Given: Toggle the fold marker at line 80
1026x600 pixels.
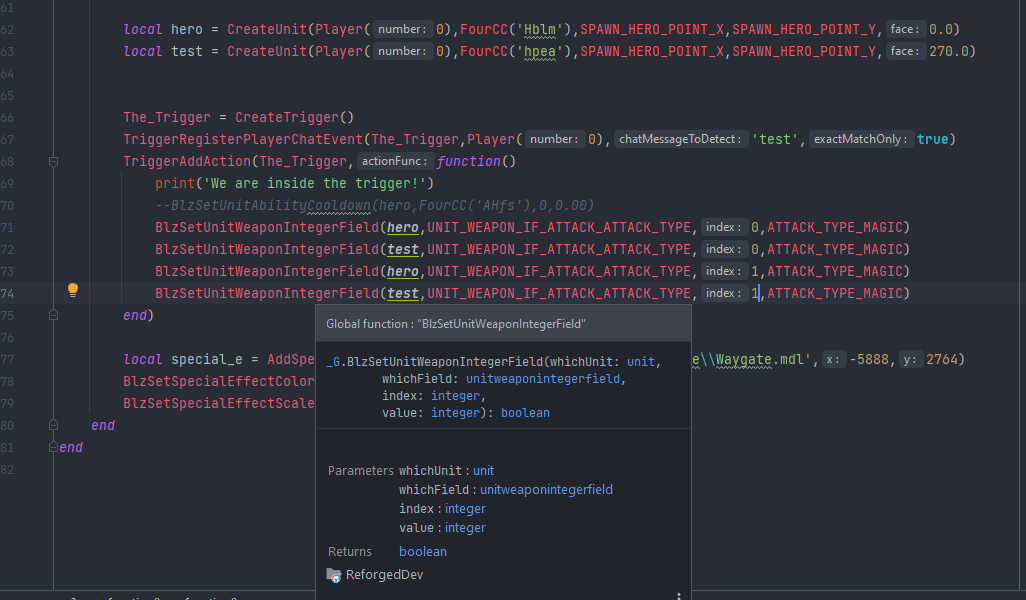Looking at the screenshot, I should (x=53, y=425).
